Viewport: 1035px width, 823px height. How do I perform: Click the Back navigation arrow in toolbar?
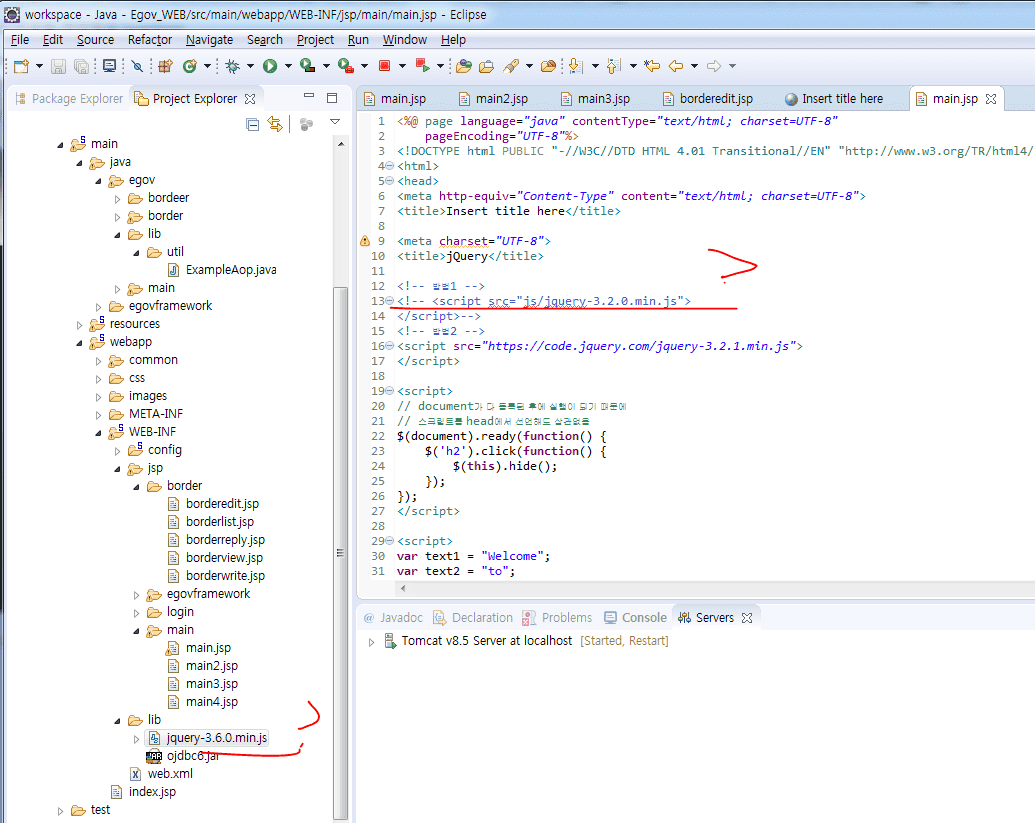(676, 66)
